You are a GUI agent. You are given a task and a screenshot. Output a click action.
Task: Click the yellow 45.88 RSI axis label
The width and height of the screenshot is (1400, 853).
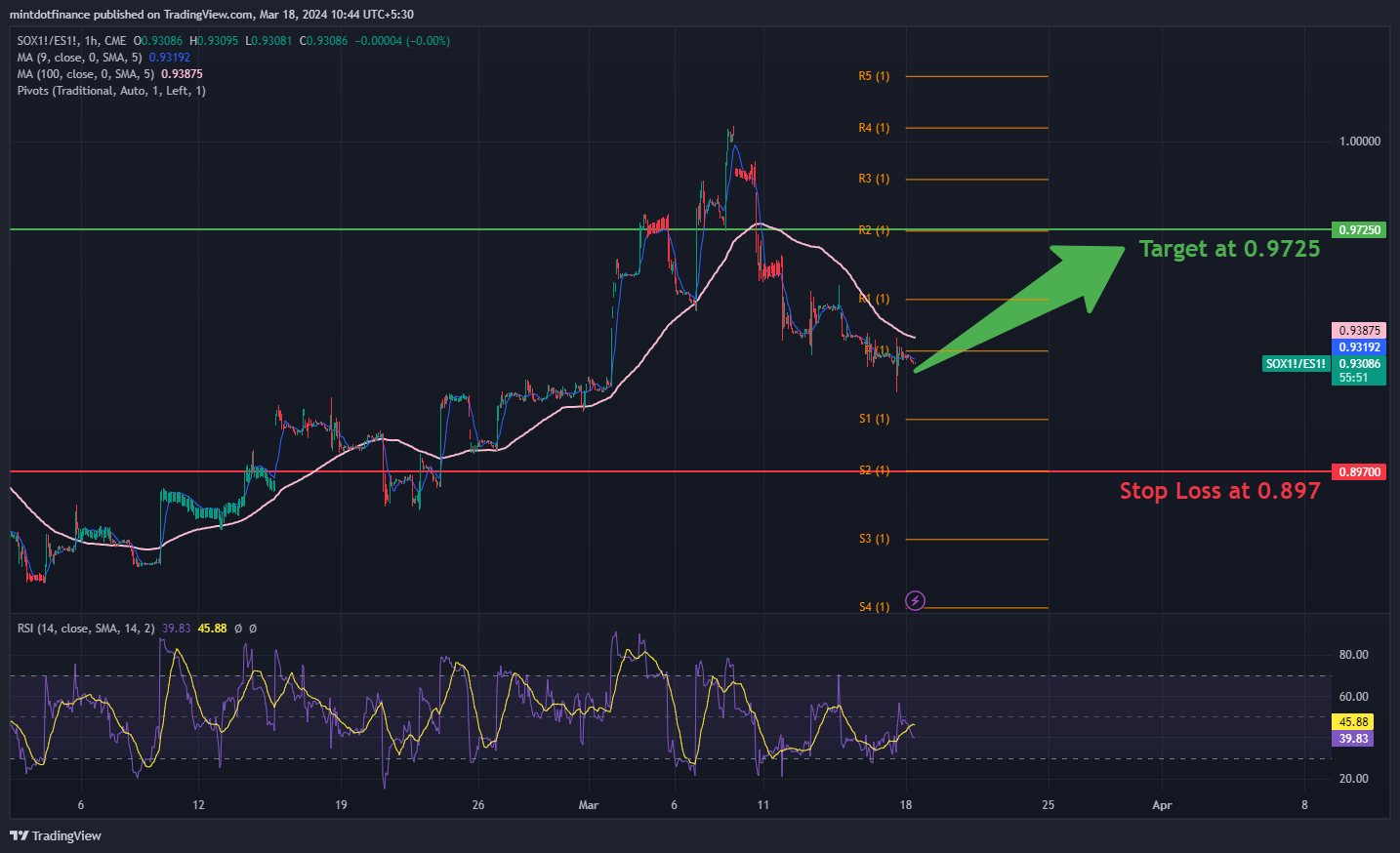(x=1352, y=722)
